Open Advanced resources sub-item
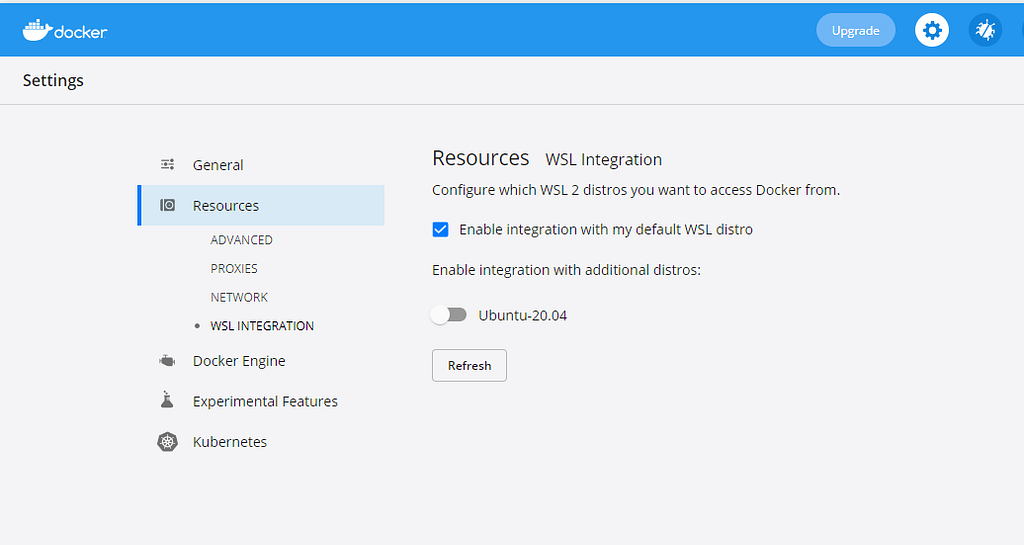The width and height of the screenshot is (1024, 545). [241, 240]
